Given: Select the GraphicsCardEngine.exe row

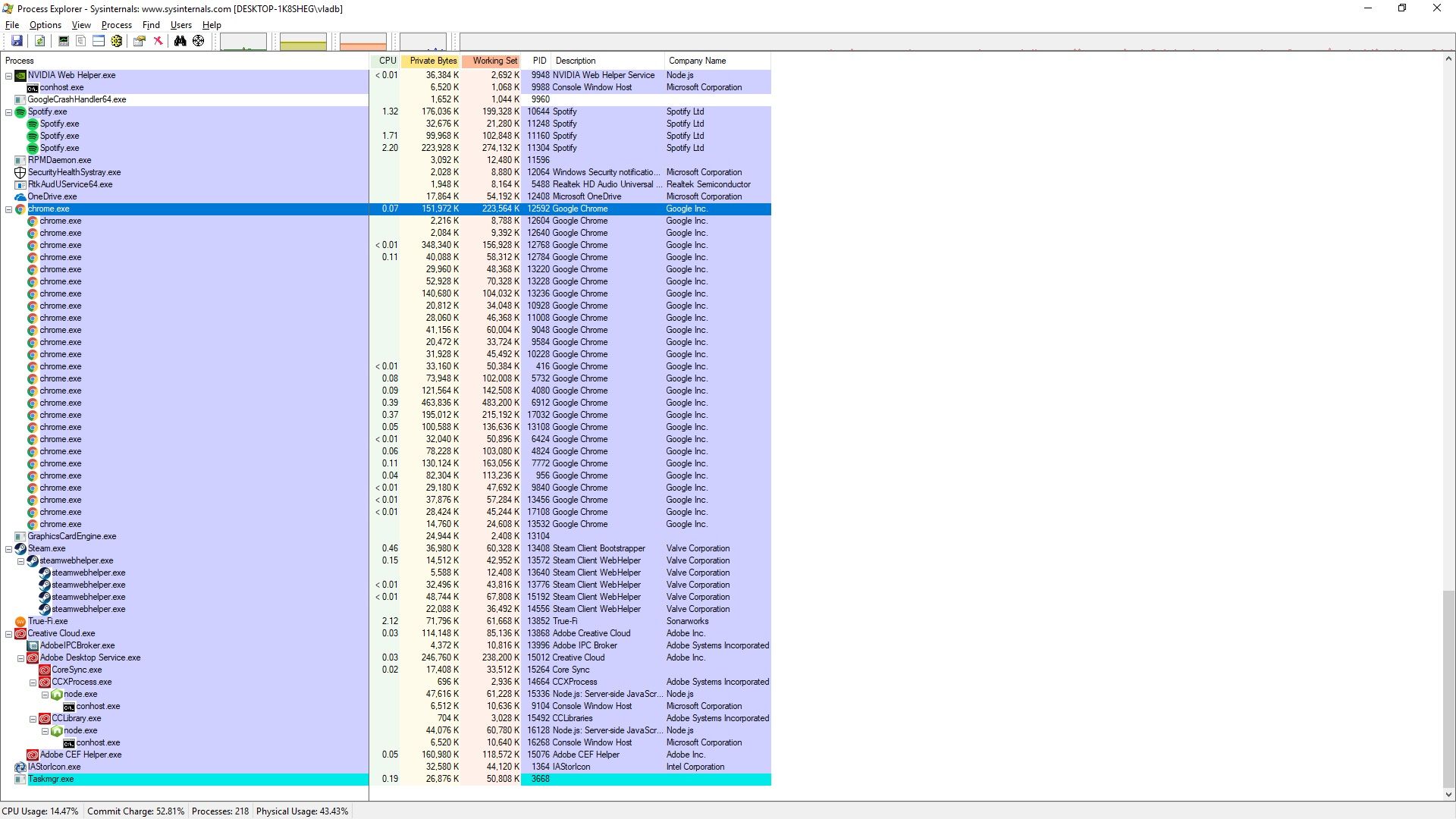Looking at the screenshot, I should coord(386,536).
